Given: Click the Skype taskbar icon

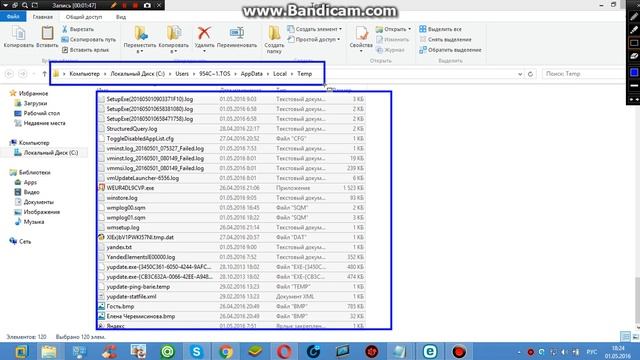Looking at the screenshot, I should (x=196, y=351).
